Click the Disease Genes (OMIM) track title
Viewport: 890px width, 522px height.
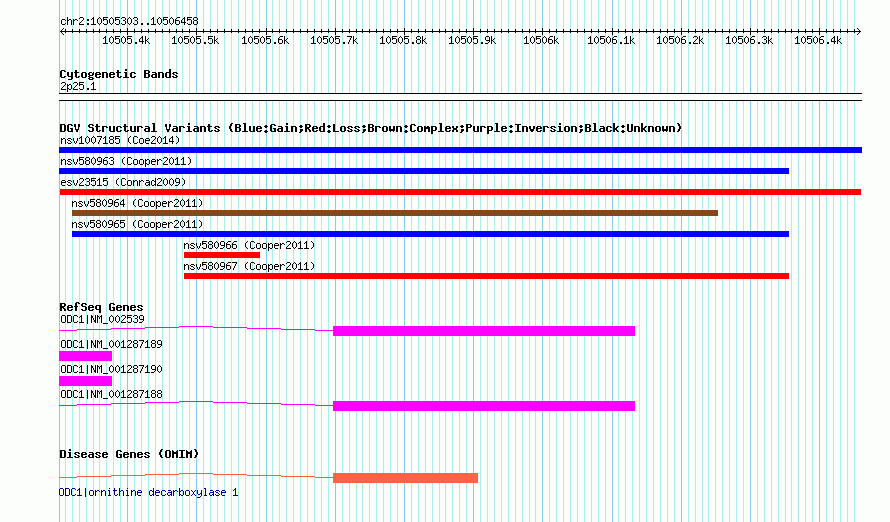coord(129,454)
